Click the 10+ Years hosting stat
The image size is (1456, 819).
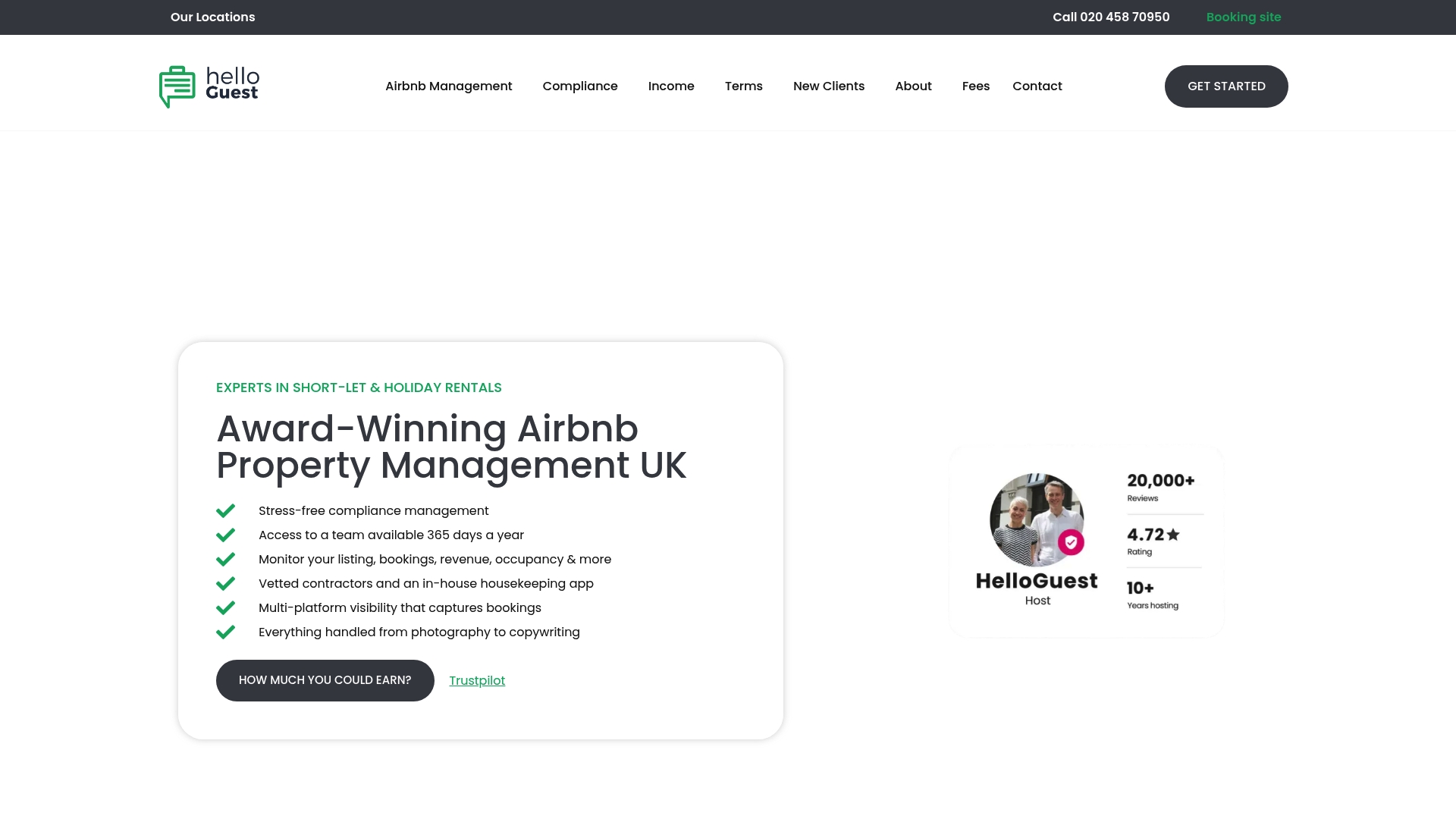tap(1153, 595)
